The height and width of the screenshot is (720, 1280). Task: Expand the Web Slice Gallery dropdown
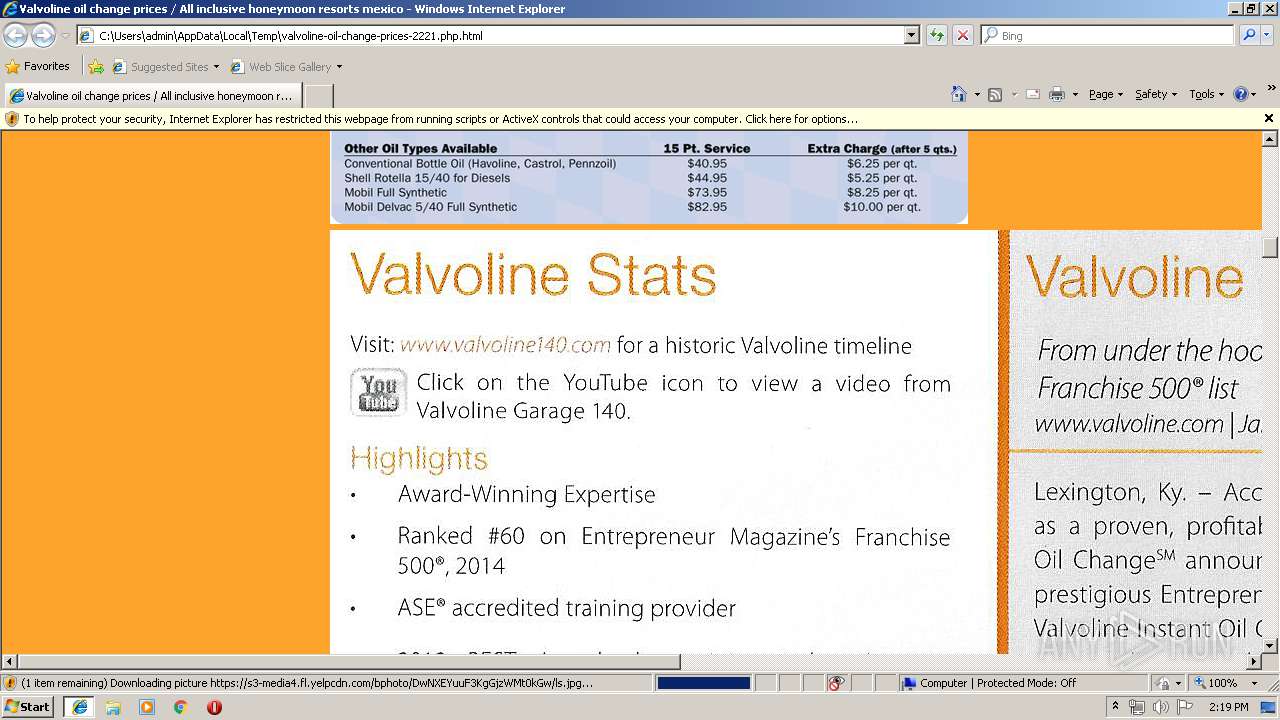pos(339,67)
